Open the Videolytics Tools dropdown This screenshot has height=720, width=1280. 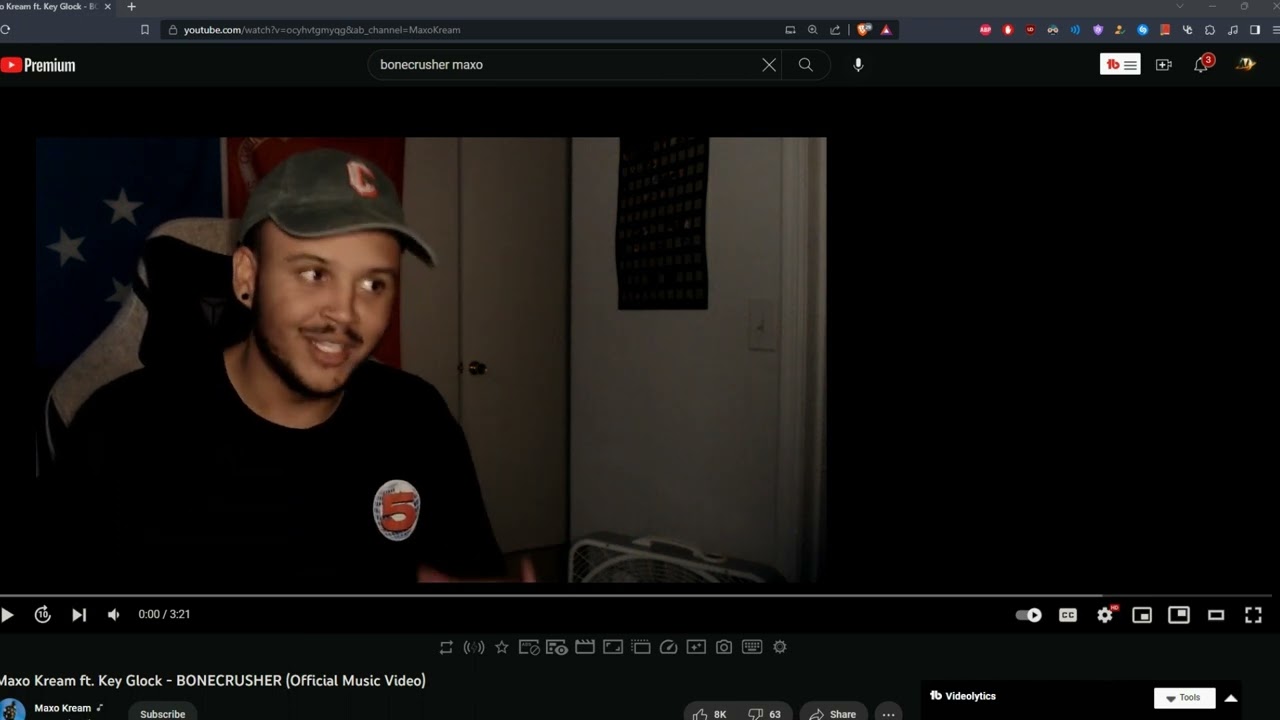tap(1184, 698)
